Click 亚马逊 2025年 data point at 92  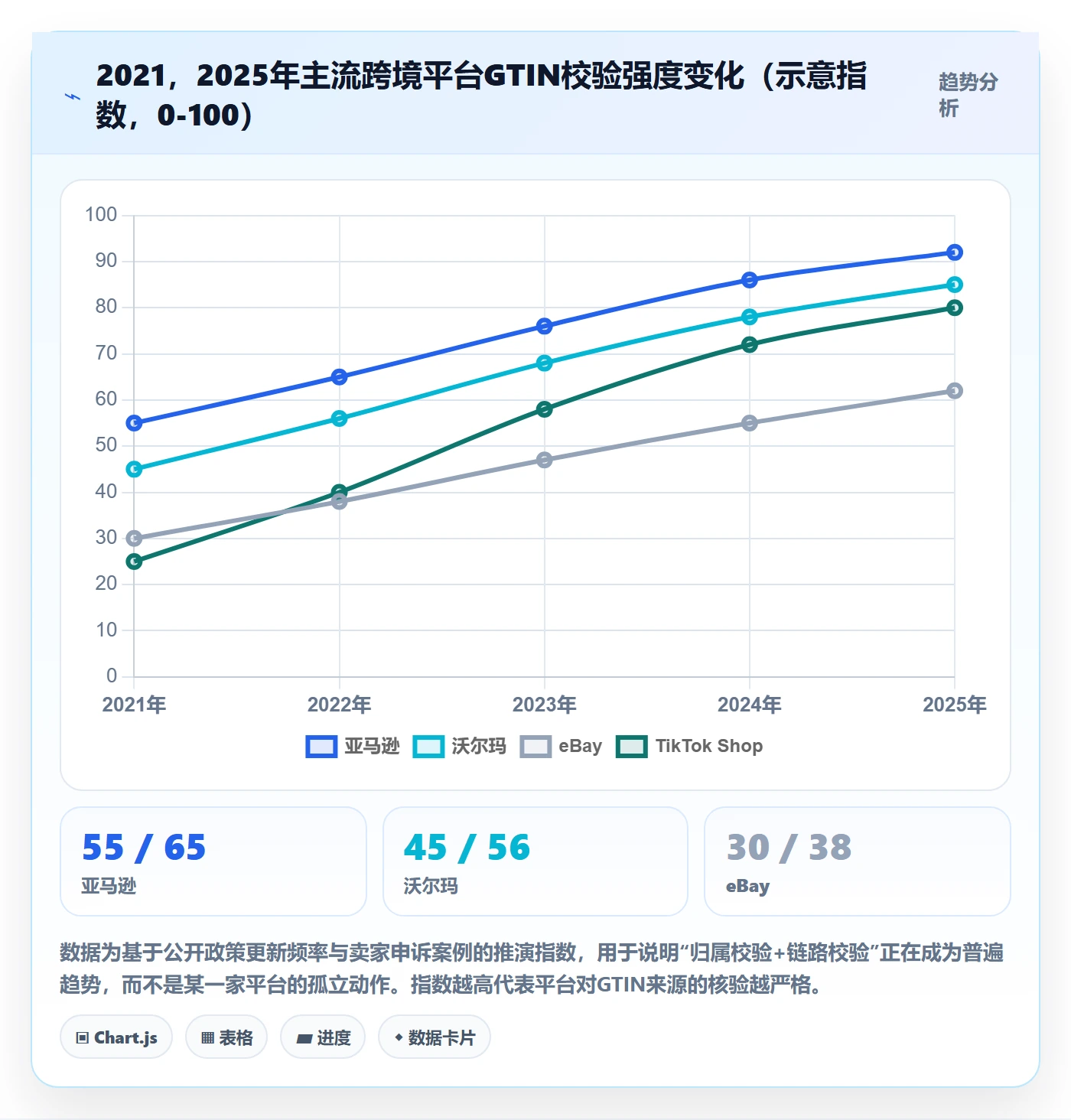[955, 252]
